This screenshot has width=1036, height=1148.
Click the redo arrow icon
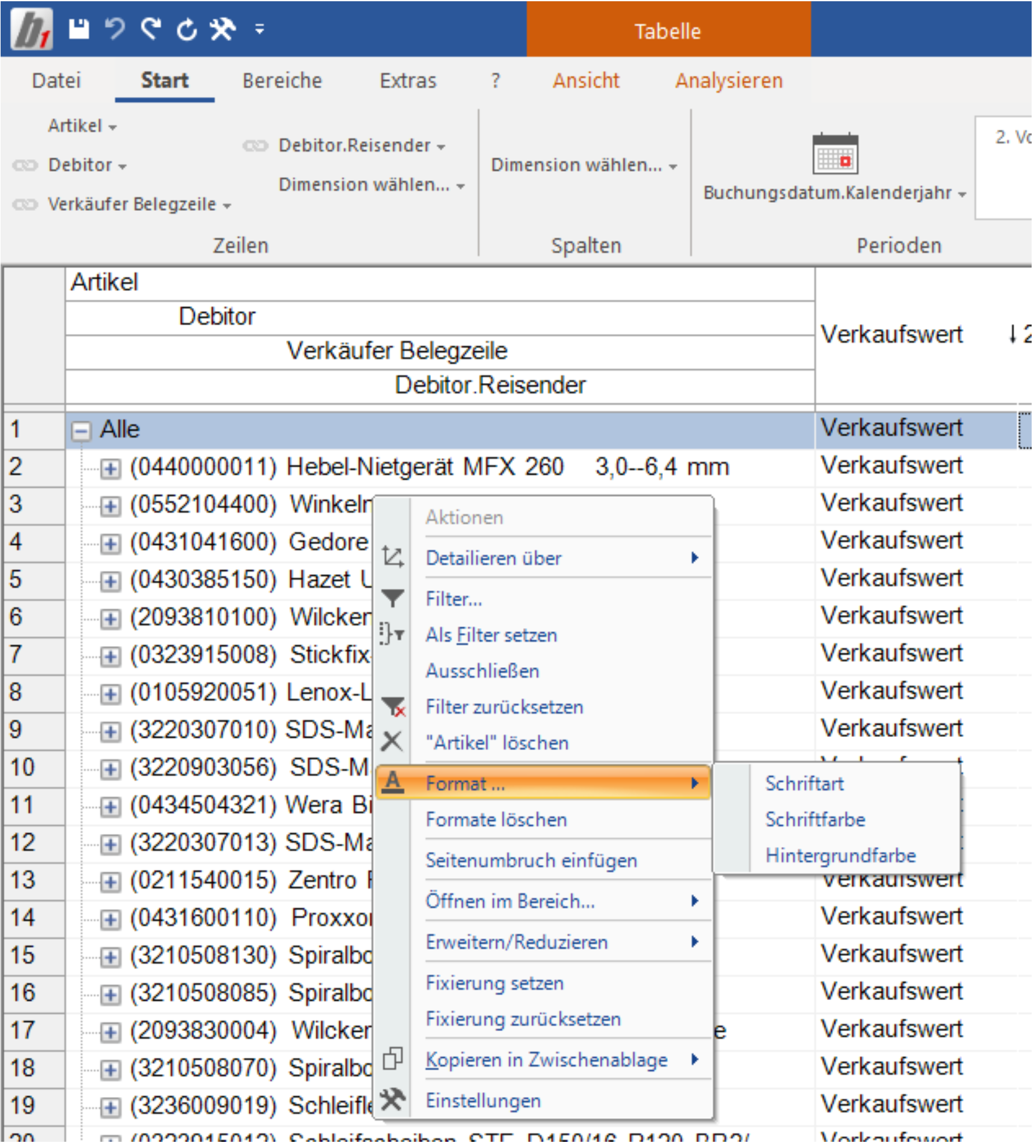(x=150, y=29)
